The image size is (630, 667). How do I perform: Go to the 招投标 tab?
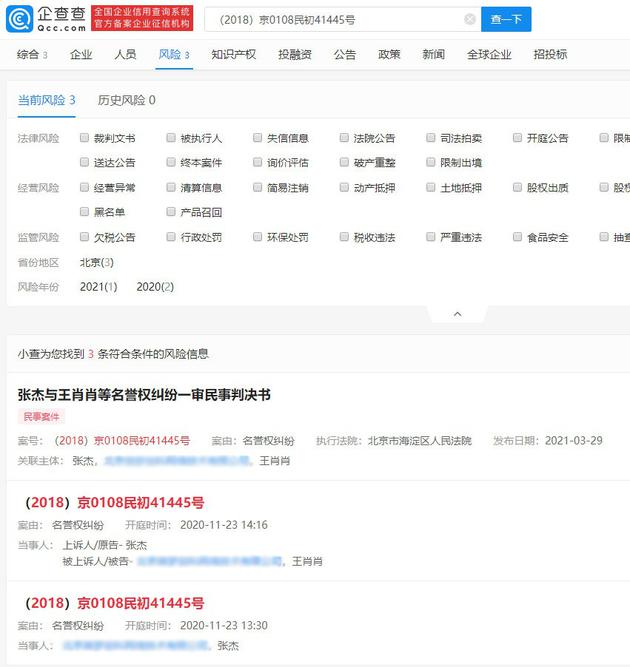coord(550,54)
